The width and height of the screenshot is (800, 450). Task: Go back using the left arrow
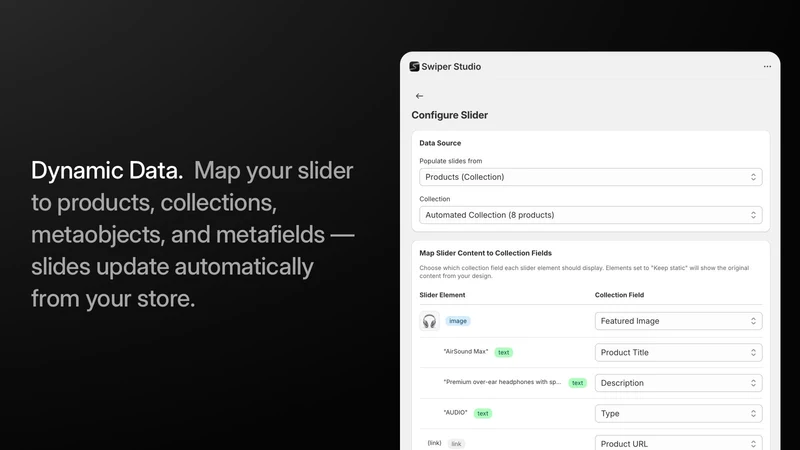pyautogui.click(x=419, y=96)
